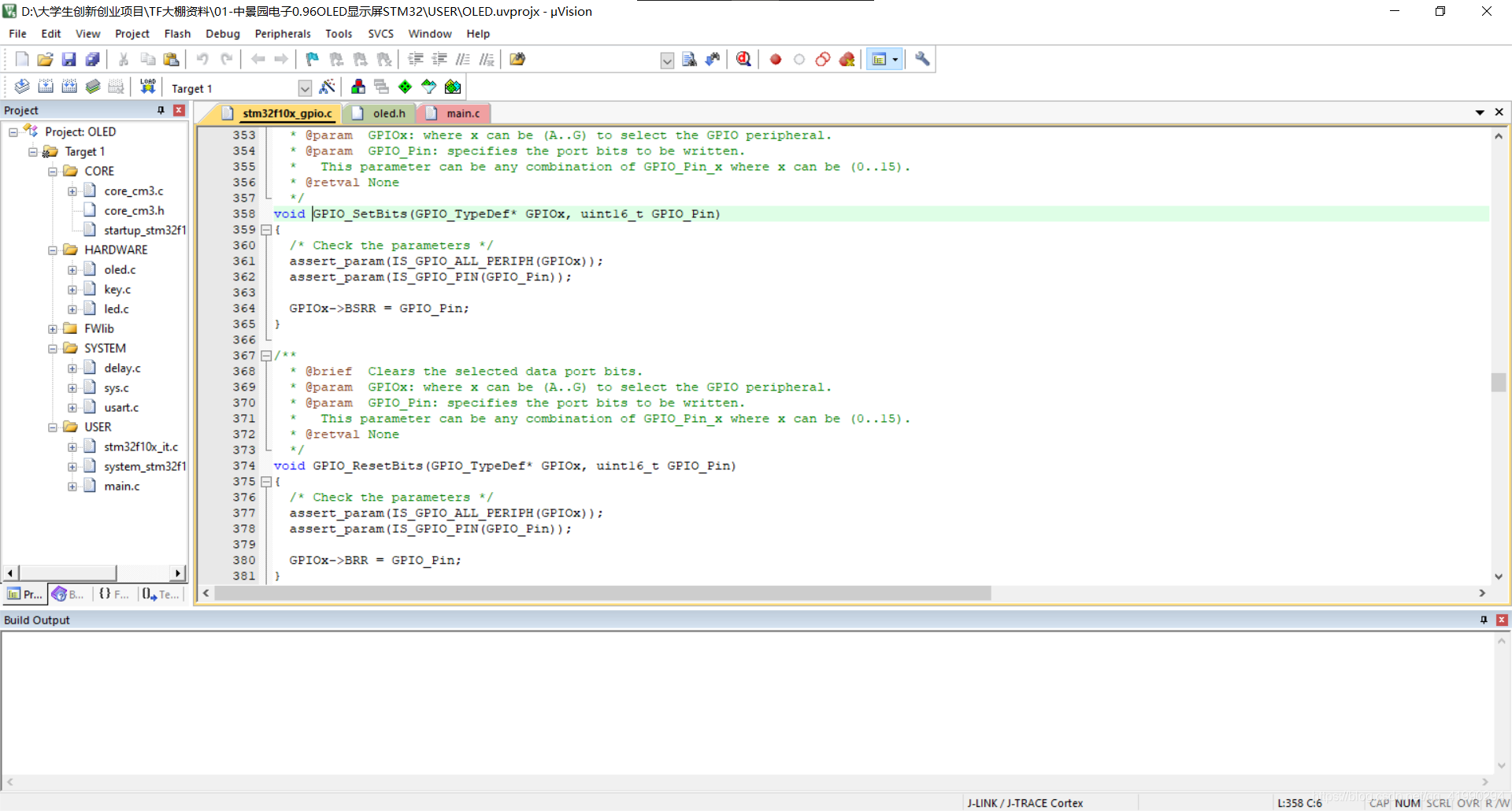Collapse the CORE folder group

[x=53, y=172]
